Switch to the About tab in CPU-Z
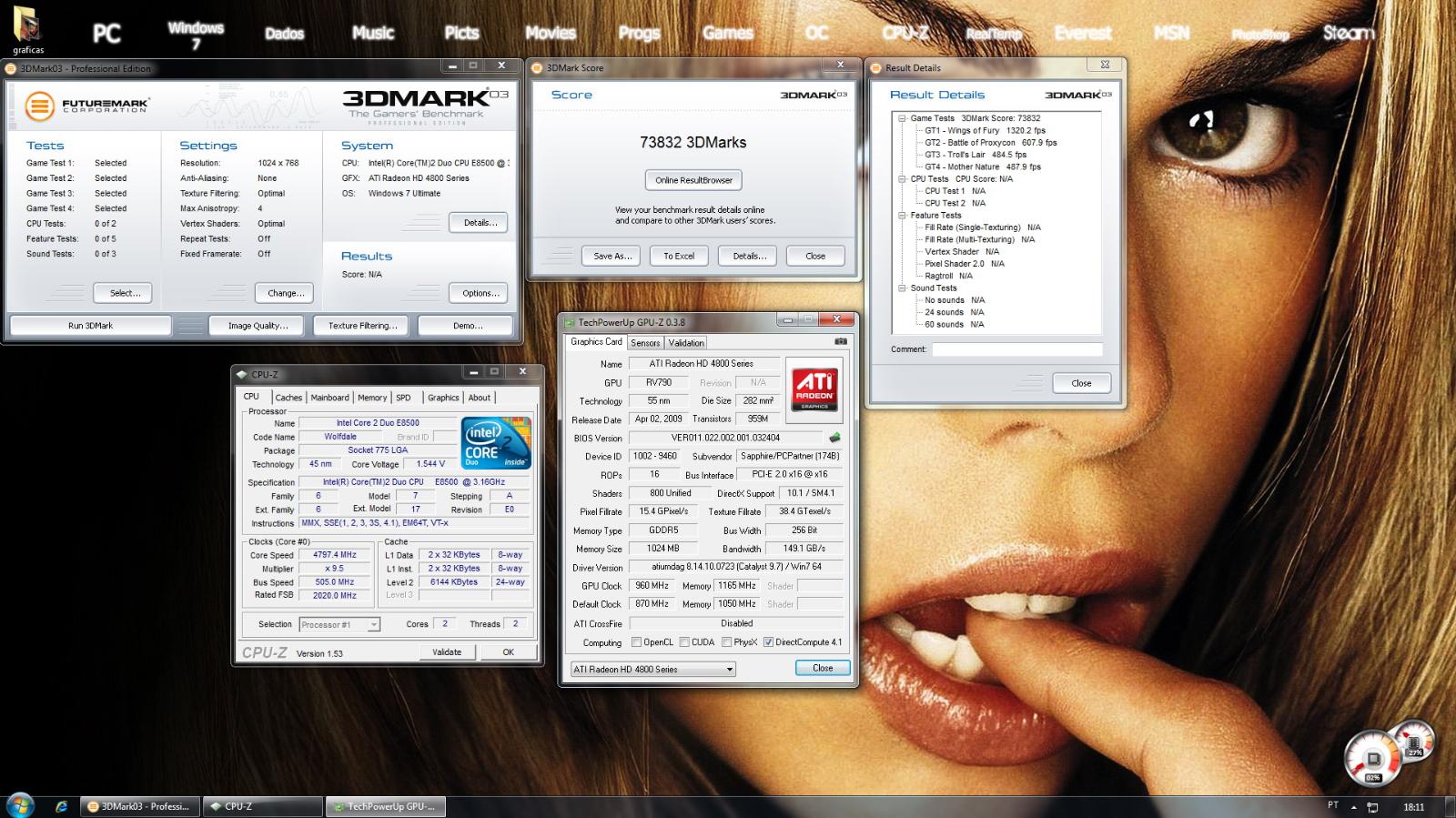This screenshot has width=1456, height=818. 479,398
